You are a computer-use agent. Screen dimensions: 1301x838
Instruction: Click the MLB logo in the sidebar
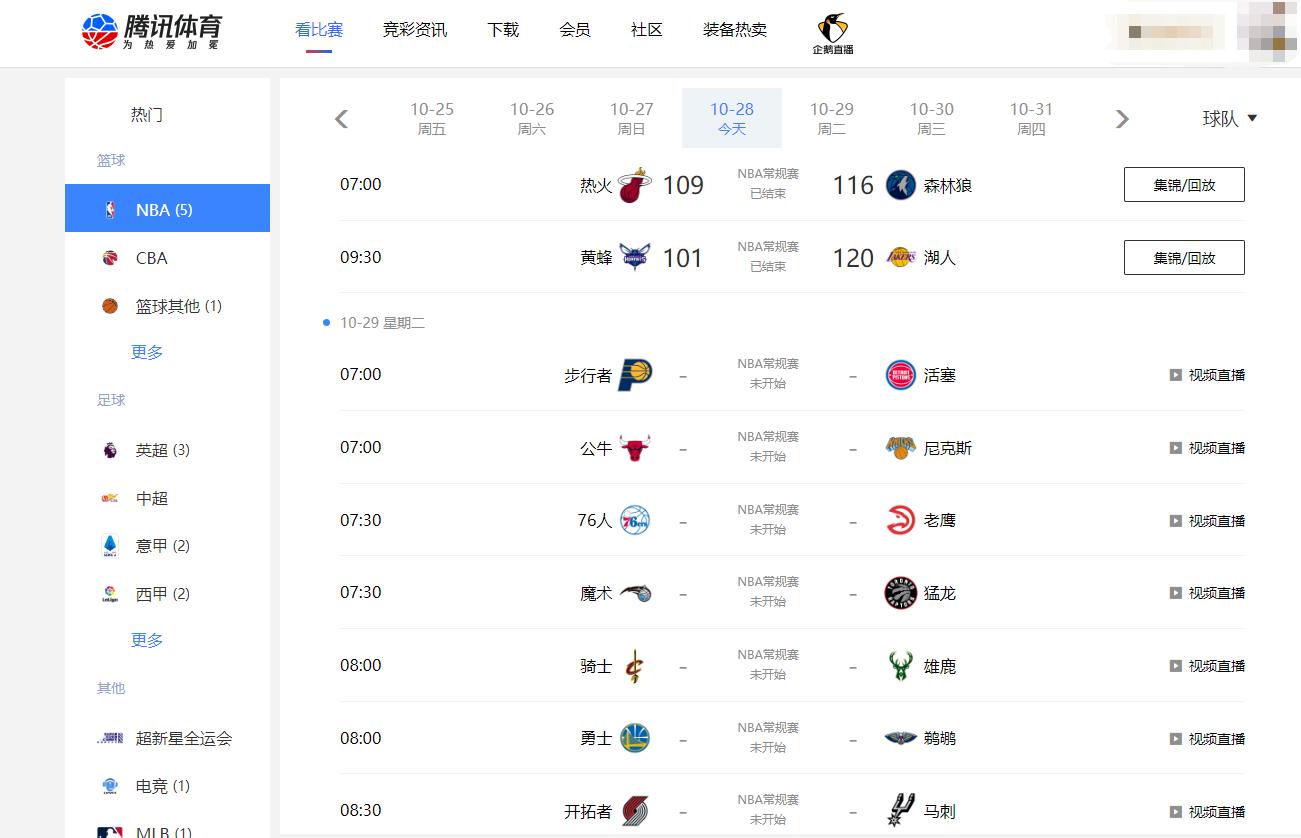108,829
